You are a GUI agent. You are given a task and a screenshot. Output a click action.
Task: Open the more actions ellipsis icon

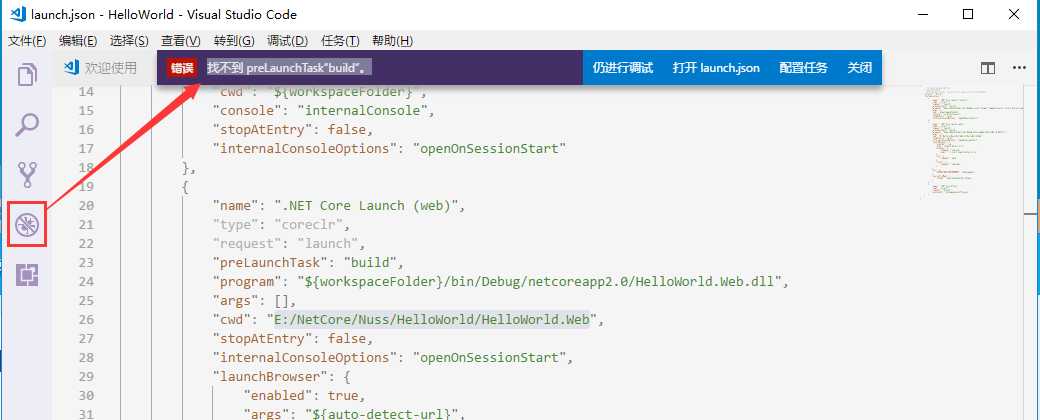(x=1019, y=68)
